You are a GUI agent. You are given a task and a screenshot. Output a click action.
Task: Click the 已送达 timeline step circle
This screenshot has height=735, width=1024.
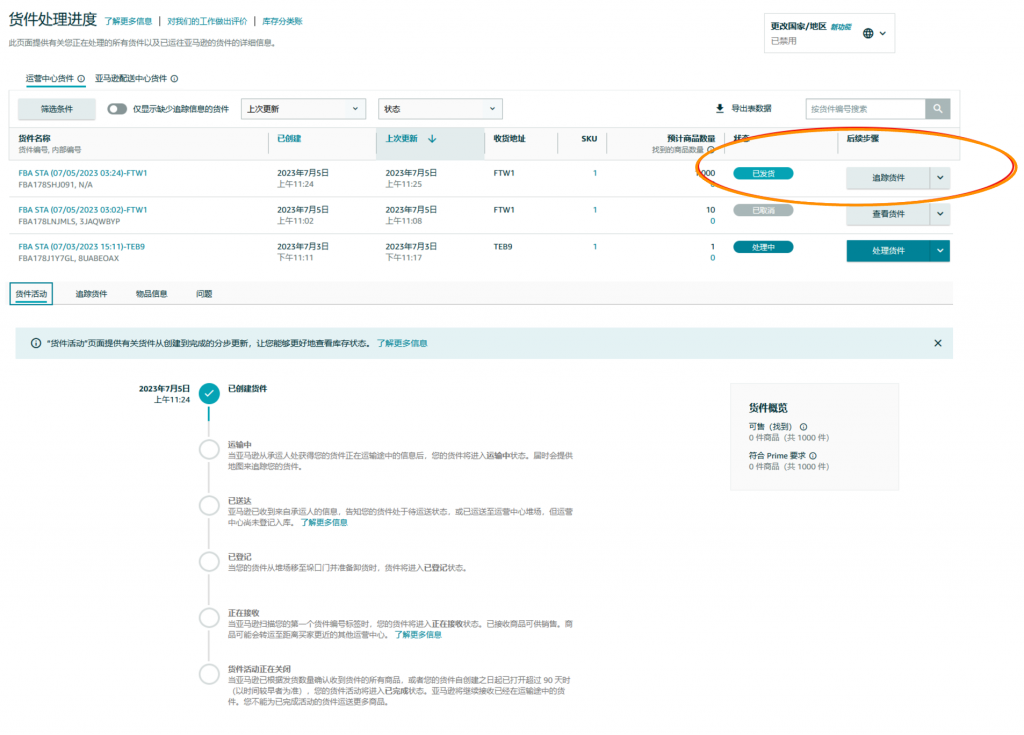pos(209,505)
